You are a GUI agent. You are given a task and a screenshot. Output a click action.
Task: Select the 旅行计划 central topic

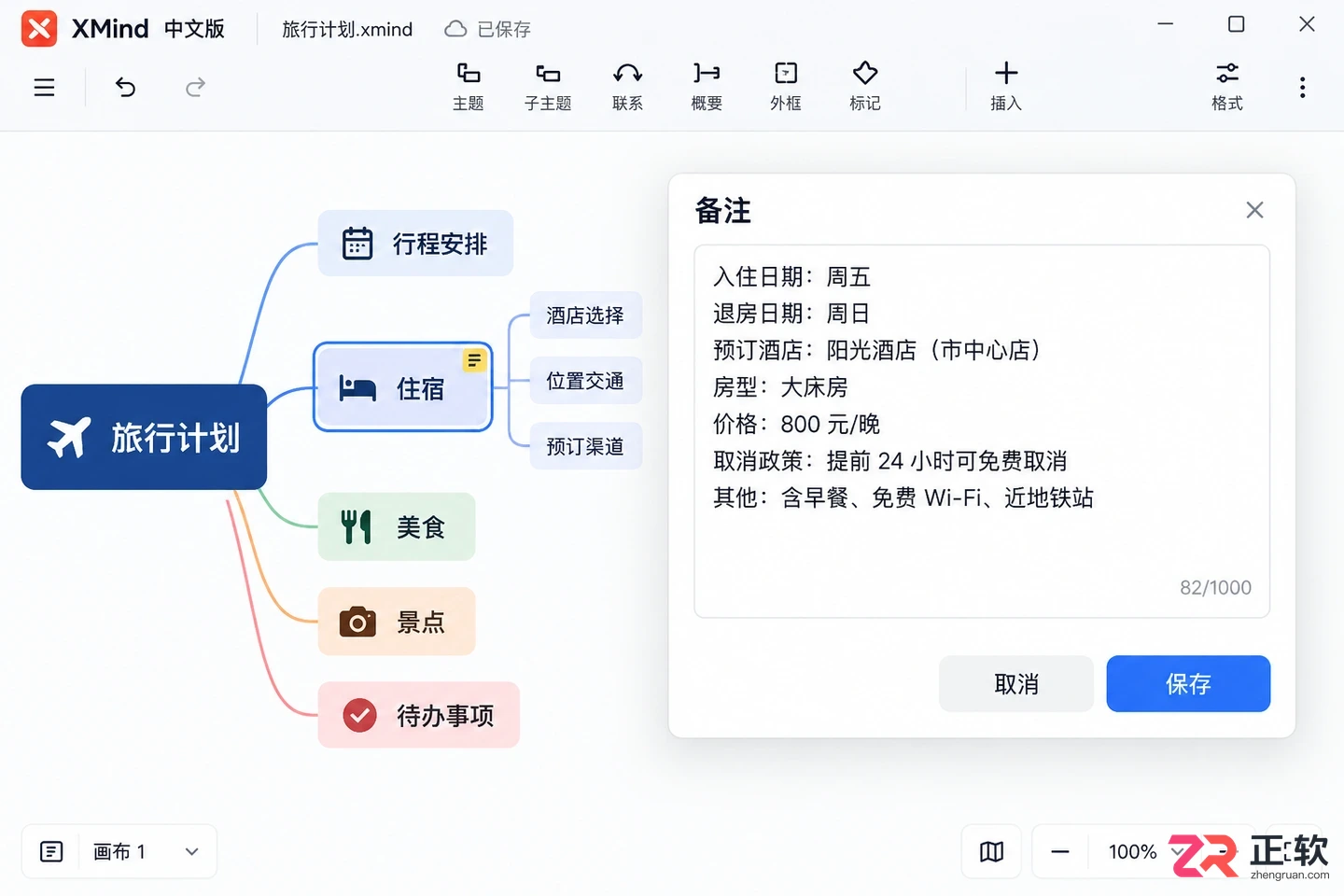point(144,437)
